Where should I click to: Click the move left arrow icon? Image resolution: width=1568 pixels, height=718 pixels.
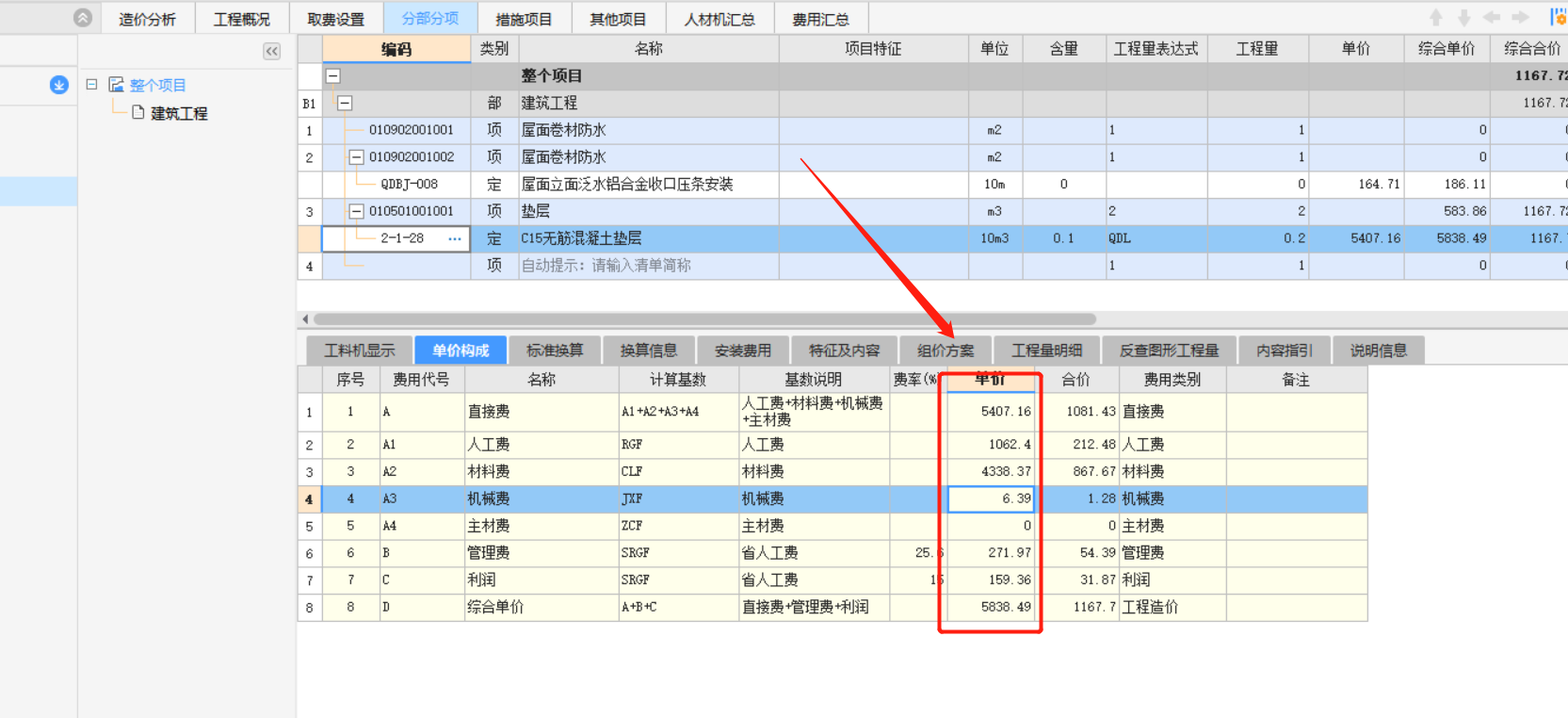click(x=1492, y=18)
